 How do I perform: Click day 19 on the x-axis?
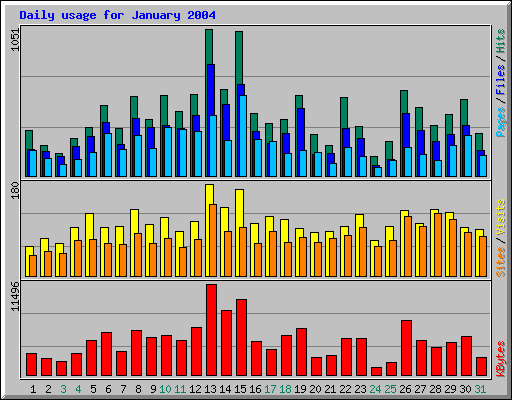pyautogui.click(x=300, y=389)
